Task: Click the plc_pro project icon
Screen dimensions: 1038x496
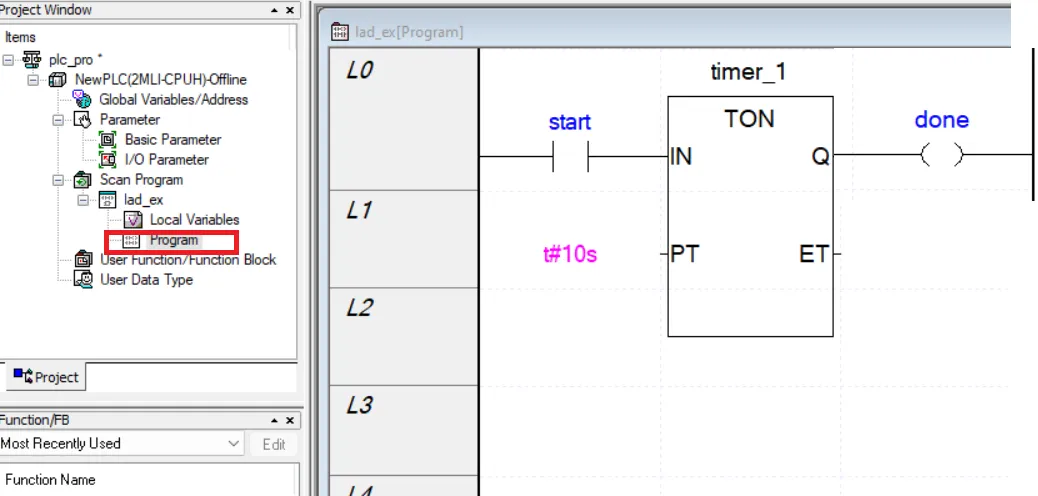Action: coord(31,60)
